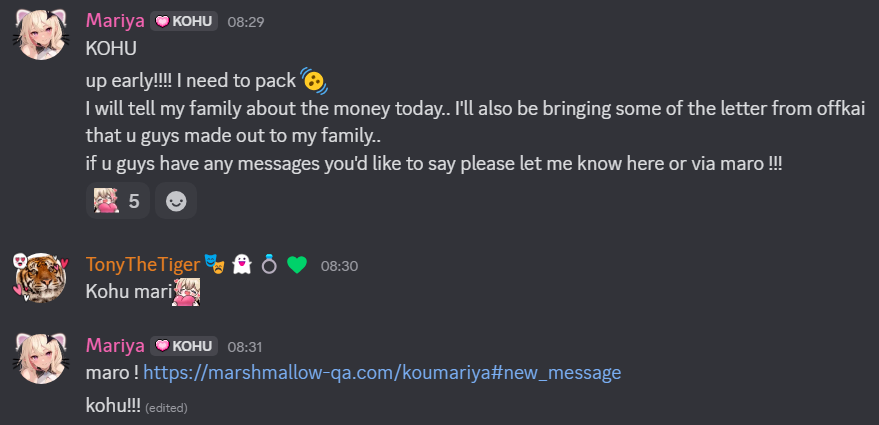The image size is (879, 425).
Task: Click the ring badge next to TonyTheTiger
Action: (x=268, y=264)
